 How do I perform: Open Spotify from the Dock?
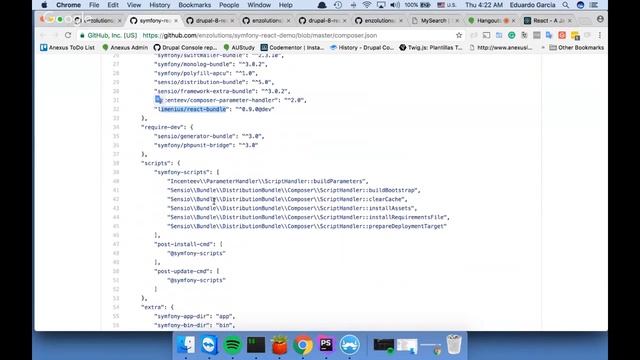coord(233,345)
